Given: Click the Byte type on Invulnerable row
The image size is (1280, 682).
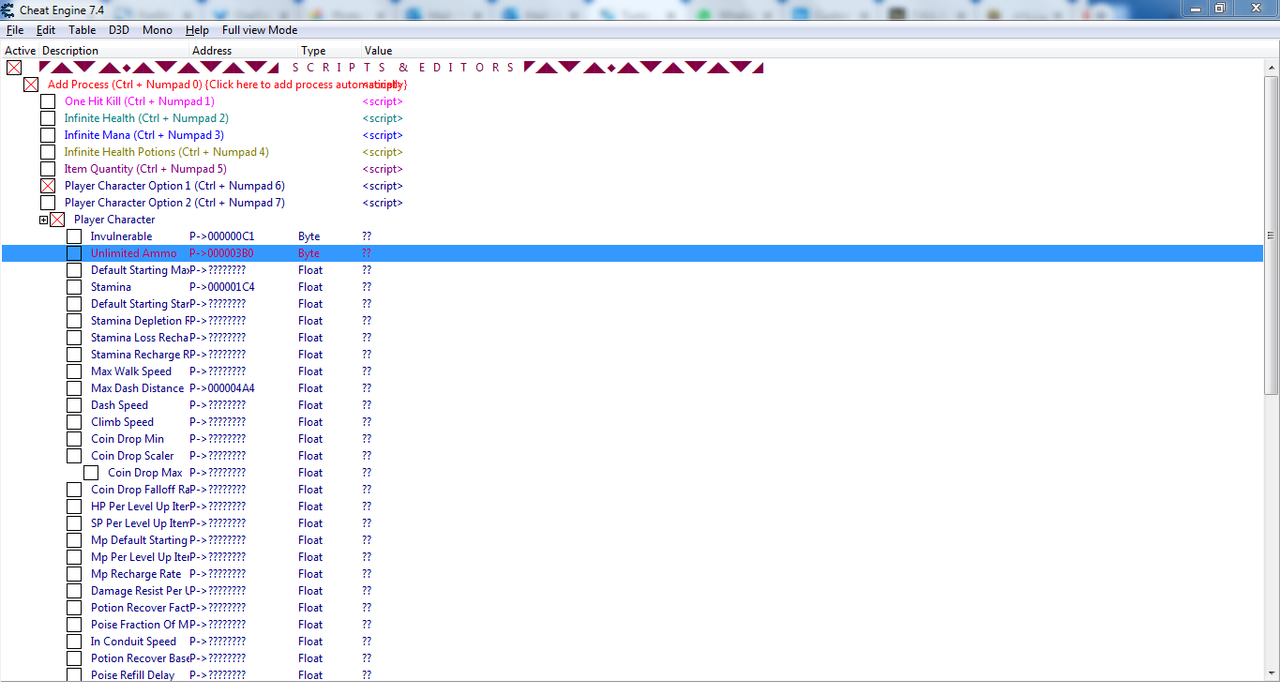Looking at the screenshot, I should point(309,237).
